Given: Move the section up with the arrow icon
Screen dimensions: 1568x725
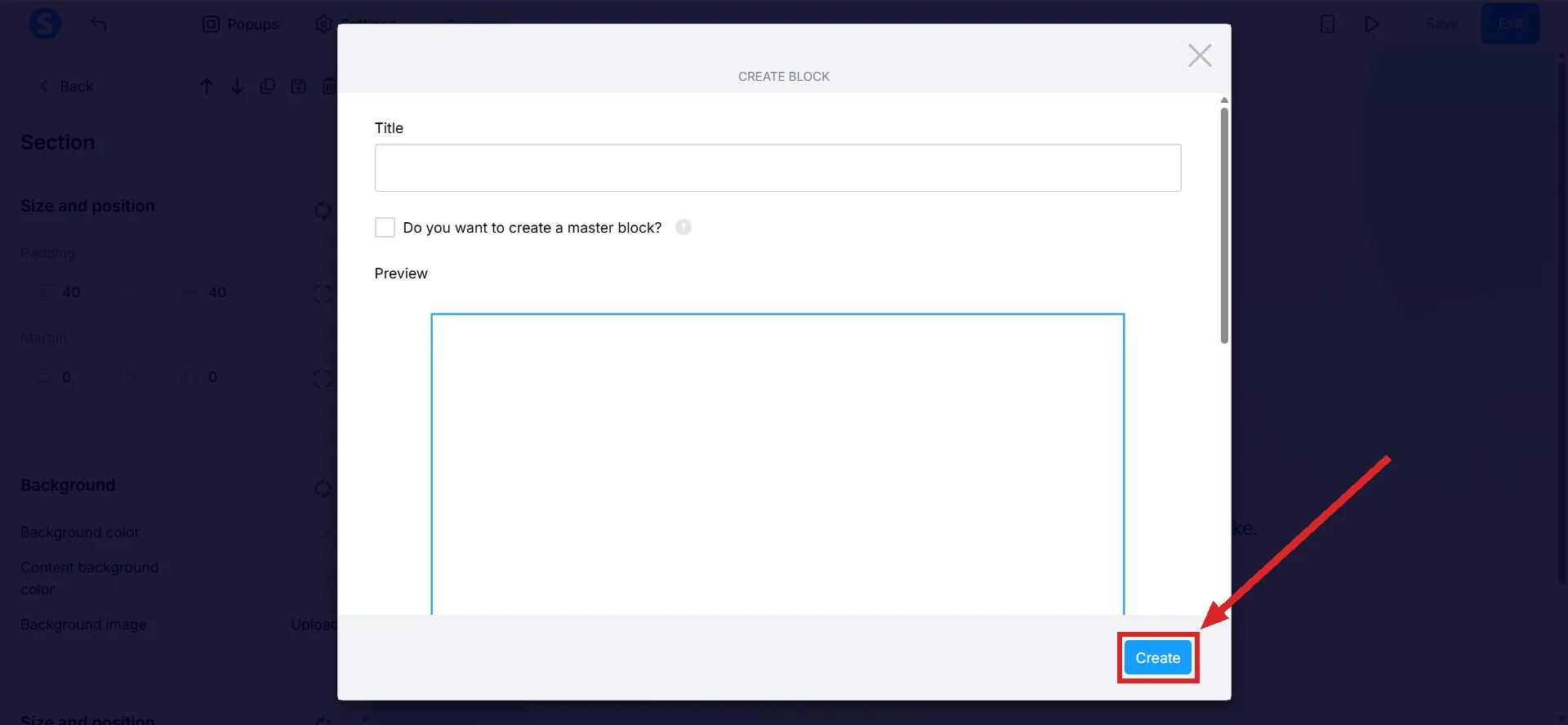Looking at the screenshot, I should coord(207,87).
